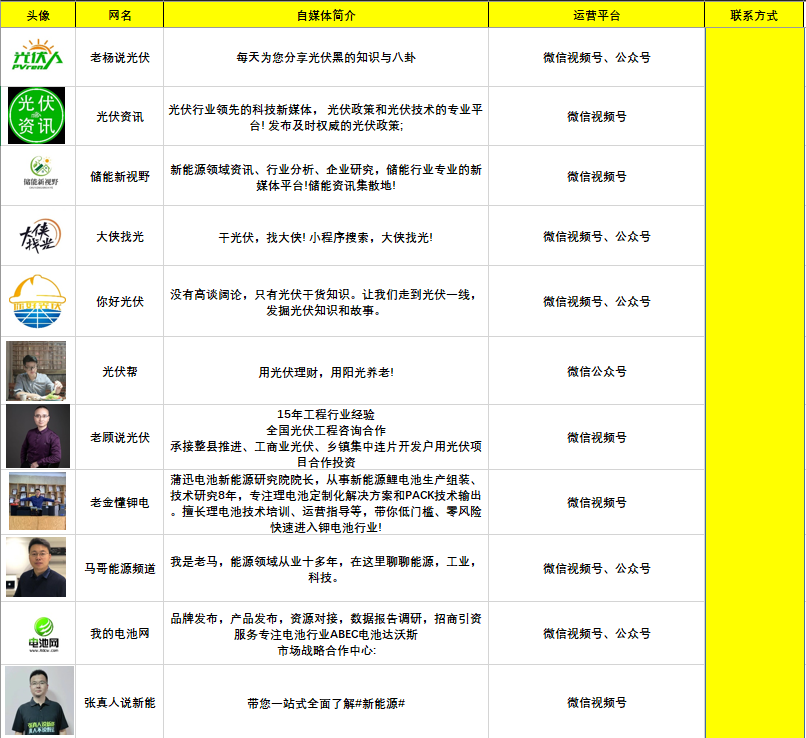Click the 张真人说新能 avatar photo
Viewport: 806px width, 738px height.
click(39, 702)
